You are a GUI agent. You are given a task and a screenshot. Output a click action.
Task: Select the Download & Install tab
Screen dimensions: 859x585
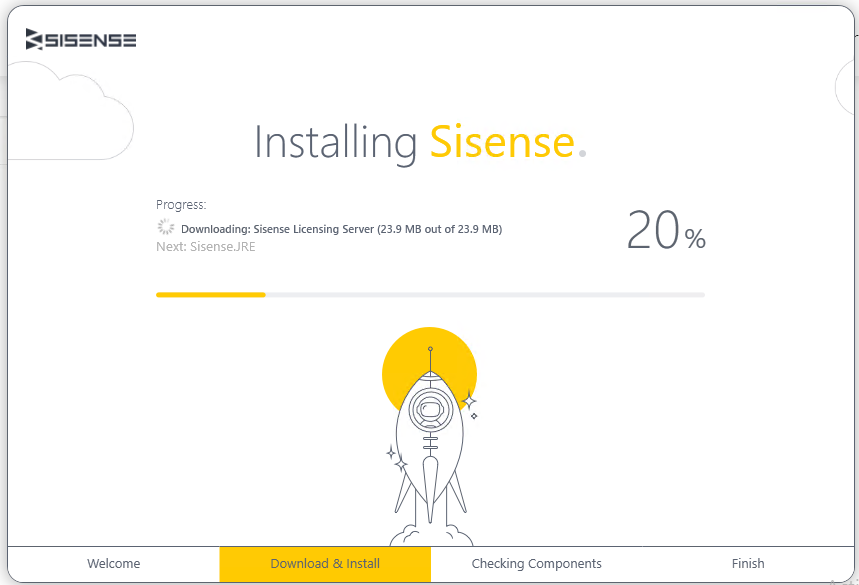tap(324, 563)
